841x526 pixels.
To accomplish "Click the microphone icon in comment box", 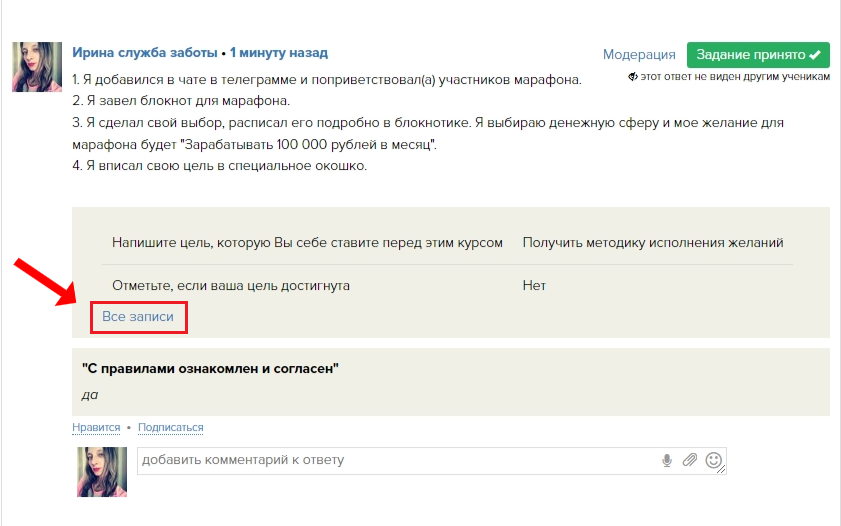I will click(667, 461).
